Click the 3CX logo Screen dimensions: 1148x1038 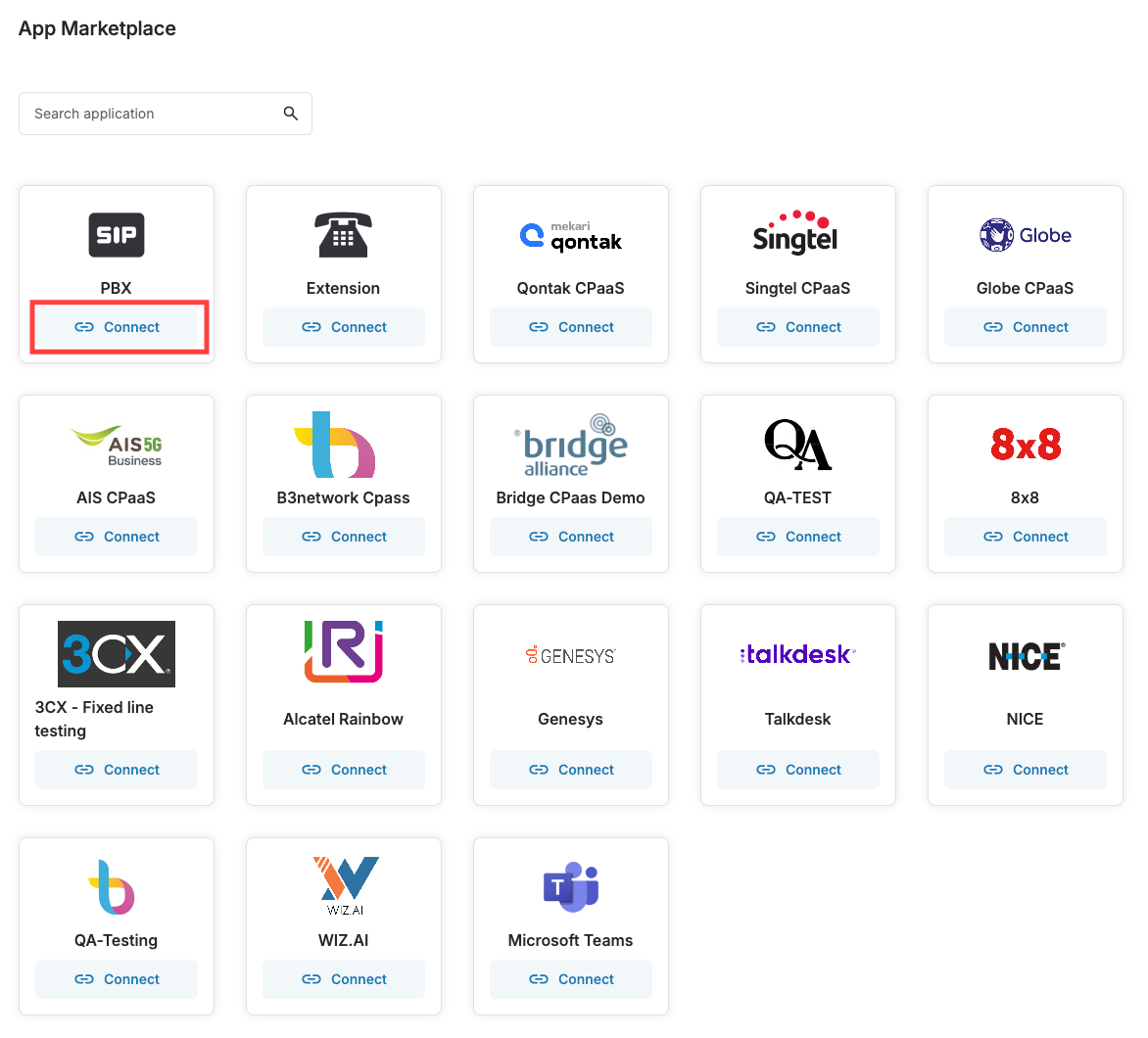click(117, 654)
